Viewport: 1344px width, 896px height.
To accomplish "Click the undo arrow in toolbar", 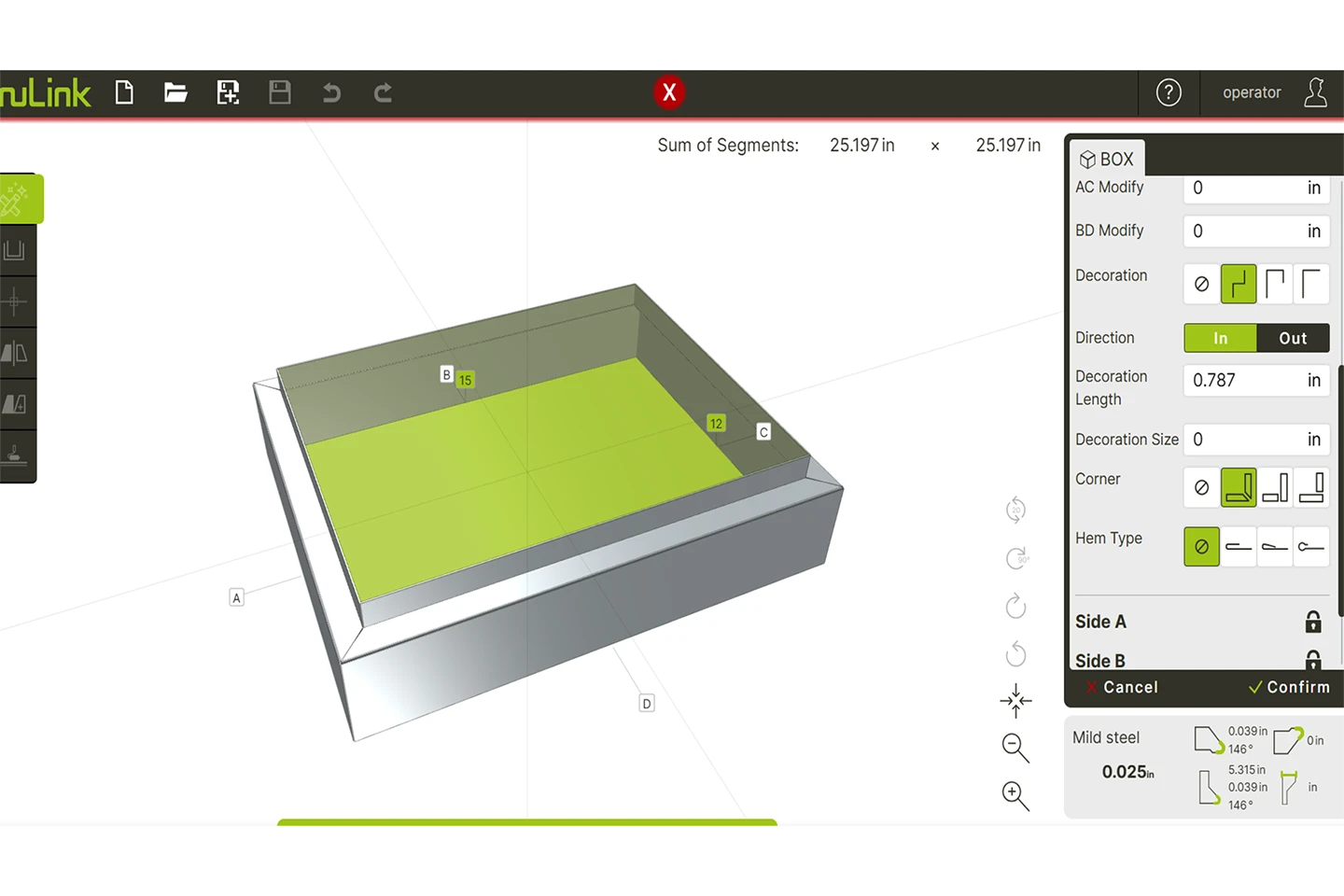I will (331, 92).
